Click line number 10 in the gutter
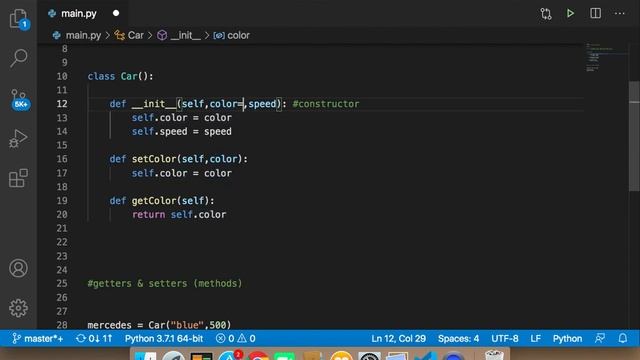Viewport: 640px width, 360px height. point(62,76)
